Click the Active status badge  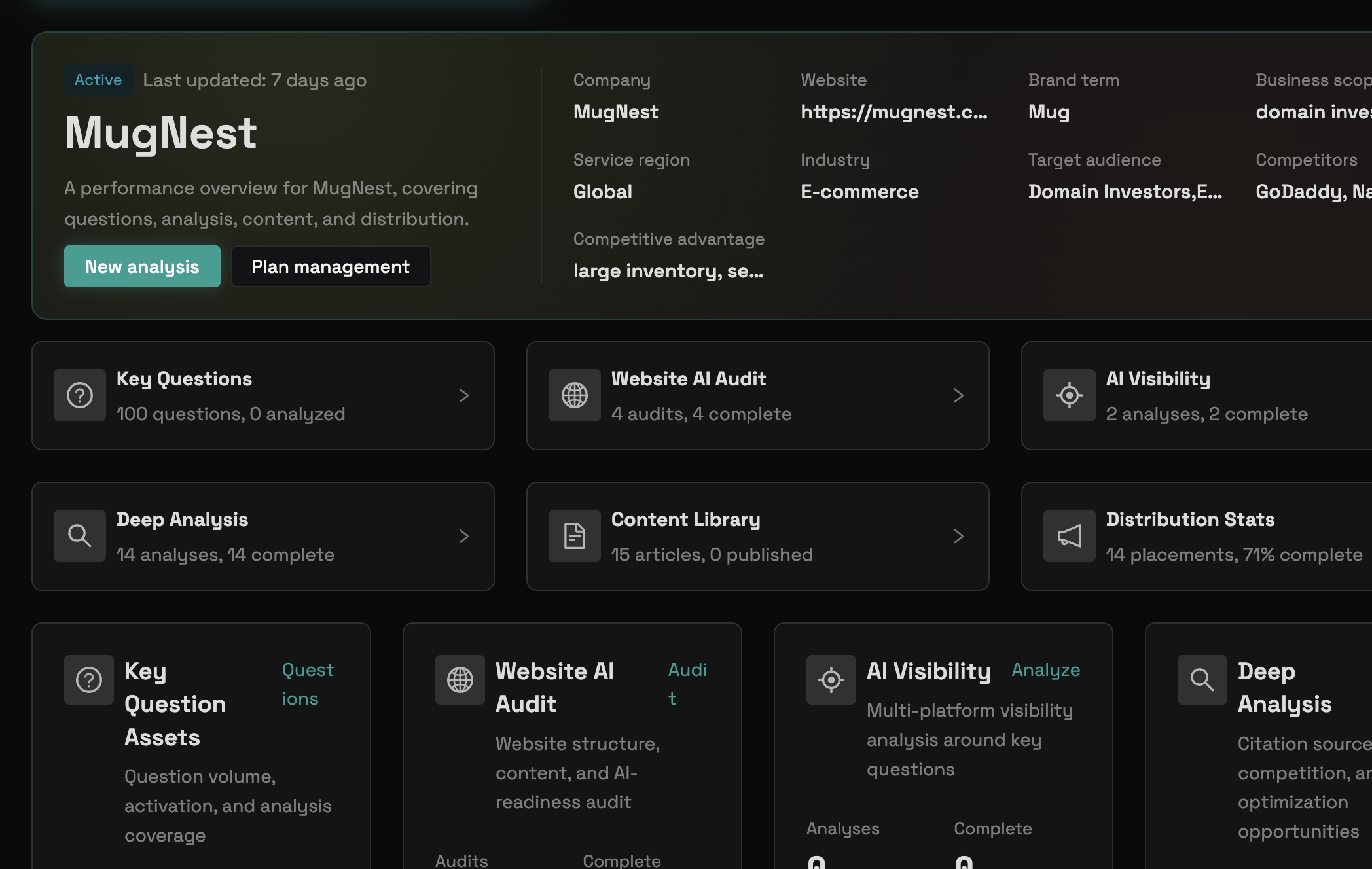point(98,80)
